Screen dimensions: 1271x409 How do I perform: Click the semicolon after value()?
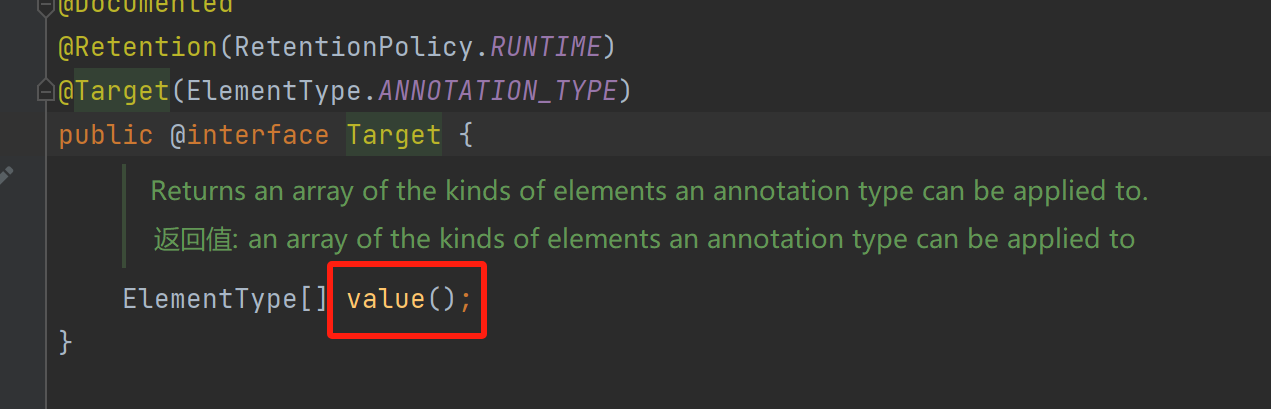click(465, 299)
